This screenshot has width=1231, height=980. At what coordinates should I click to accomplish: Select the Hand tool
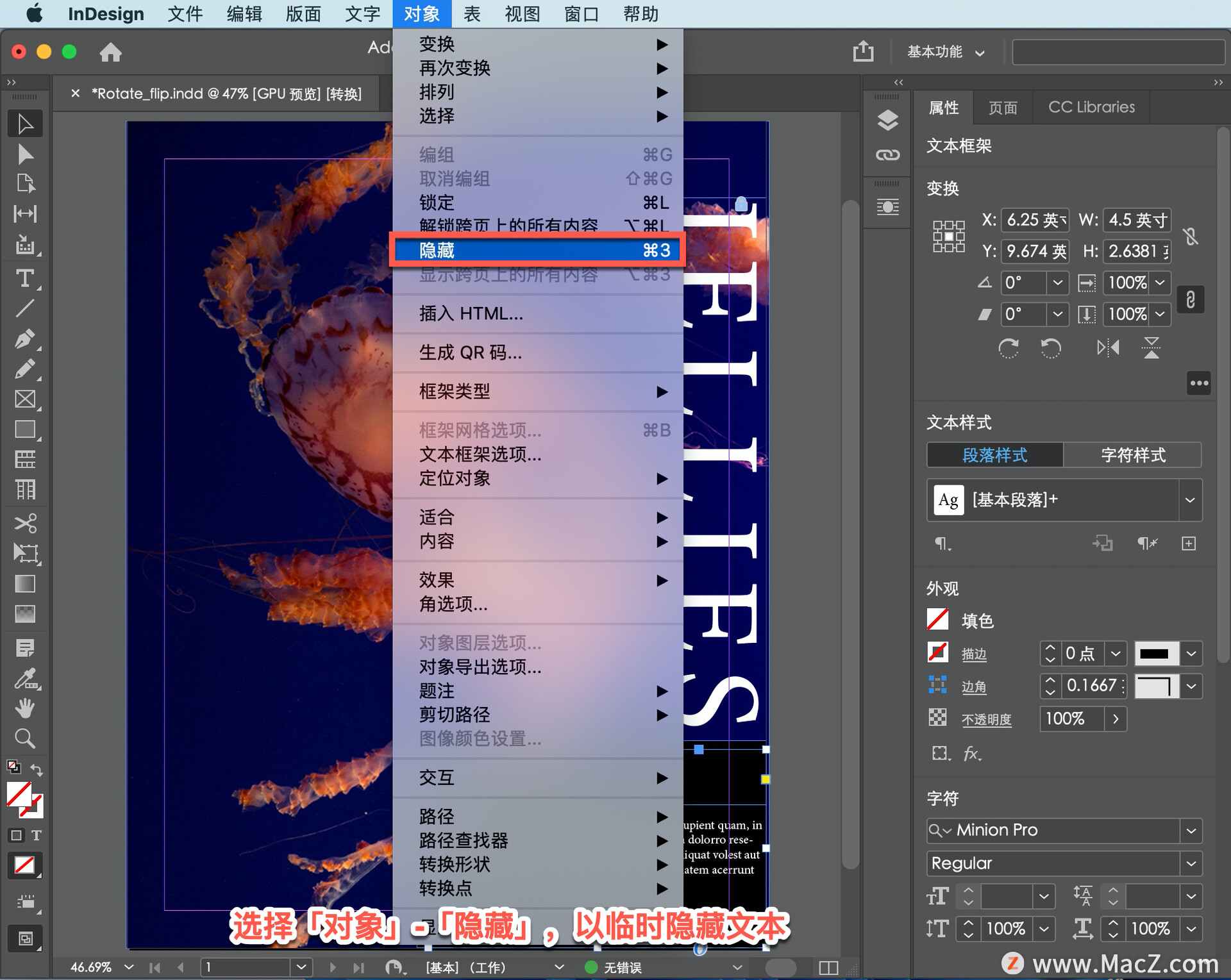point(25,709)
